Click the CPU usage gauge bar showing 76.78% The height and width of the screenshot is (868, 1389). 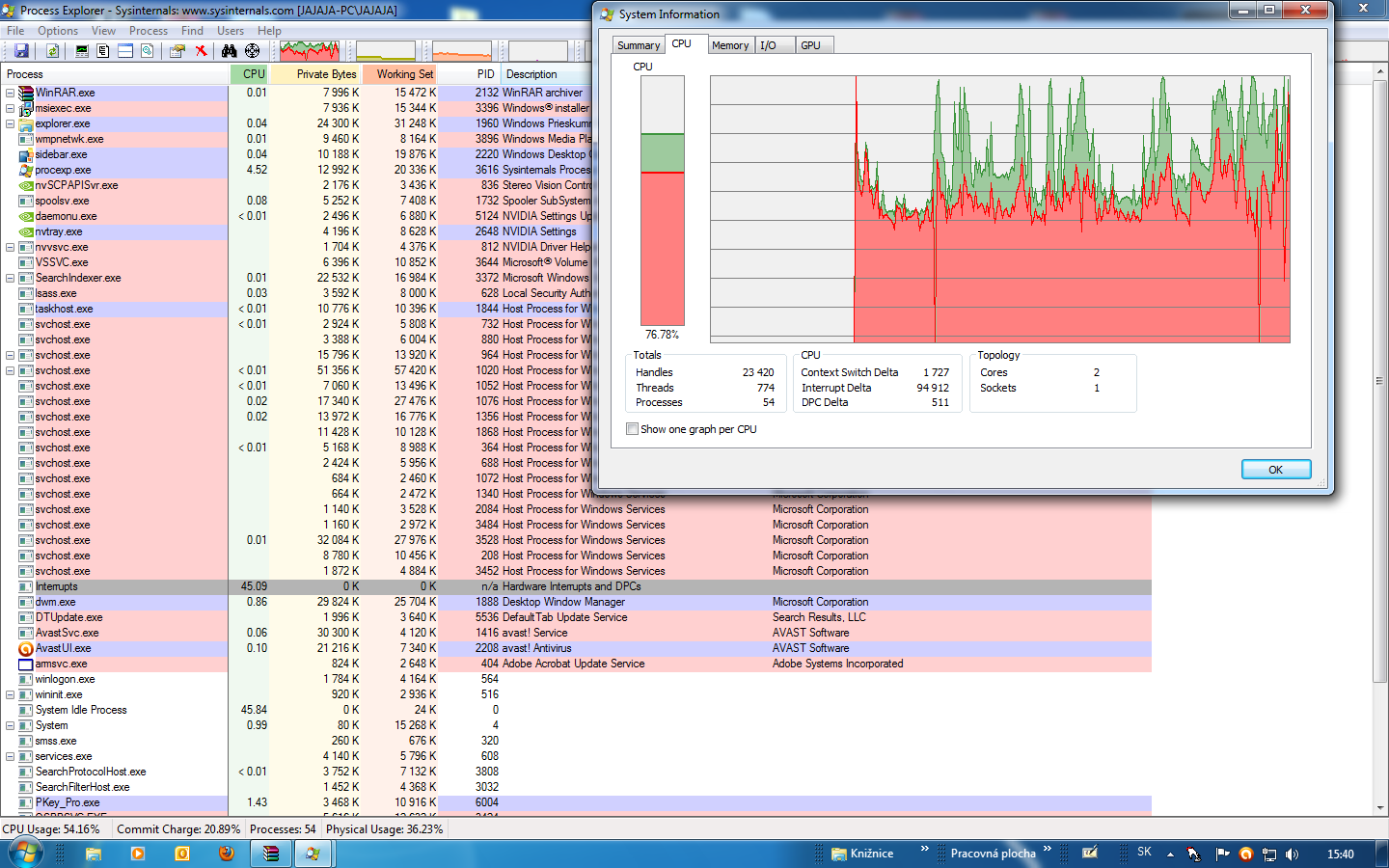(662, 202)
